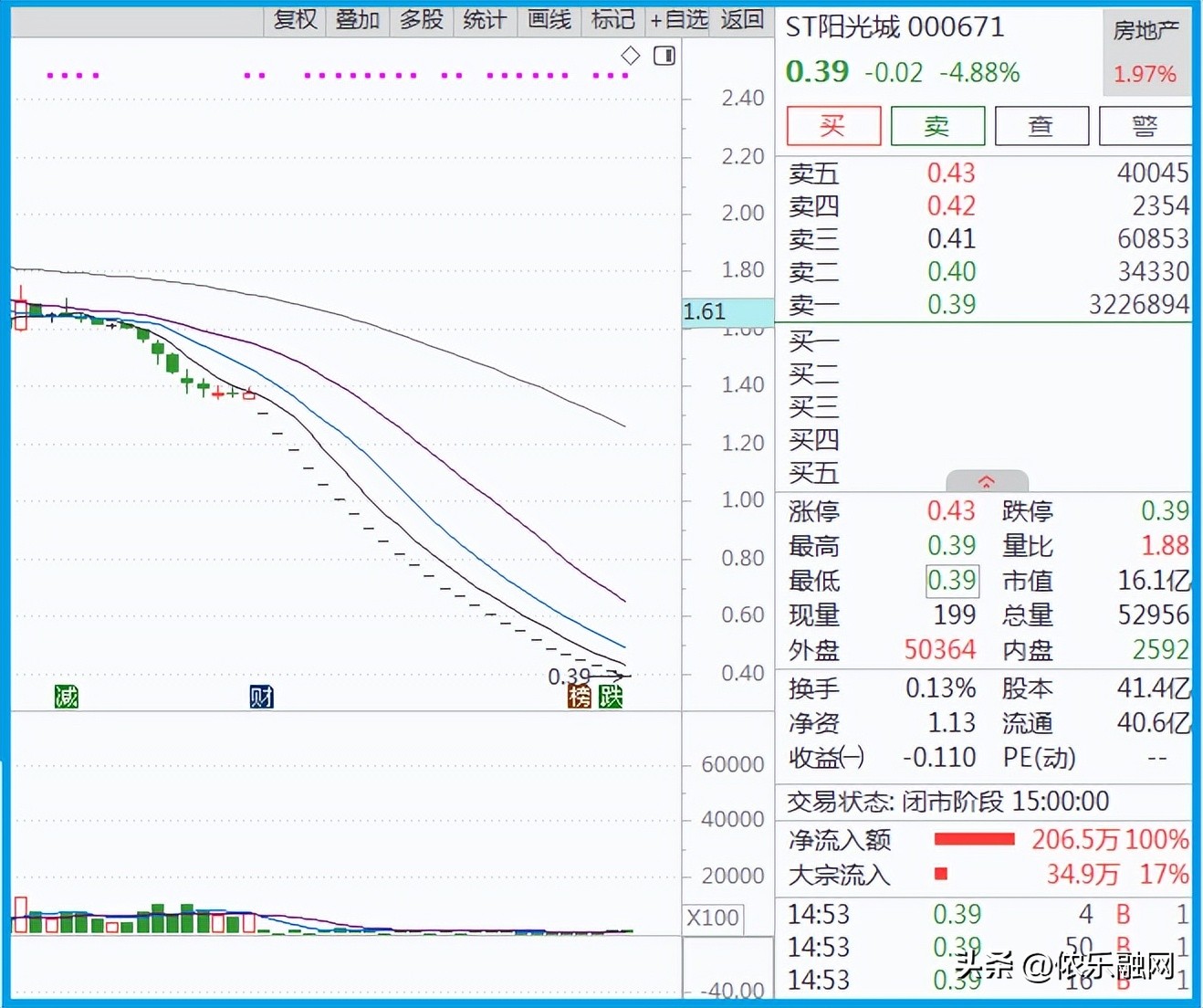Open the 统计 statistics tool
The width and height of the screenshot is (1203, 1008).
484,20
